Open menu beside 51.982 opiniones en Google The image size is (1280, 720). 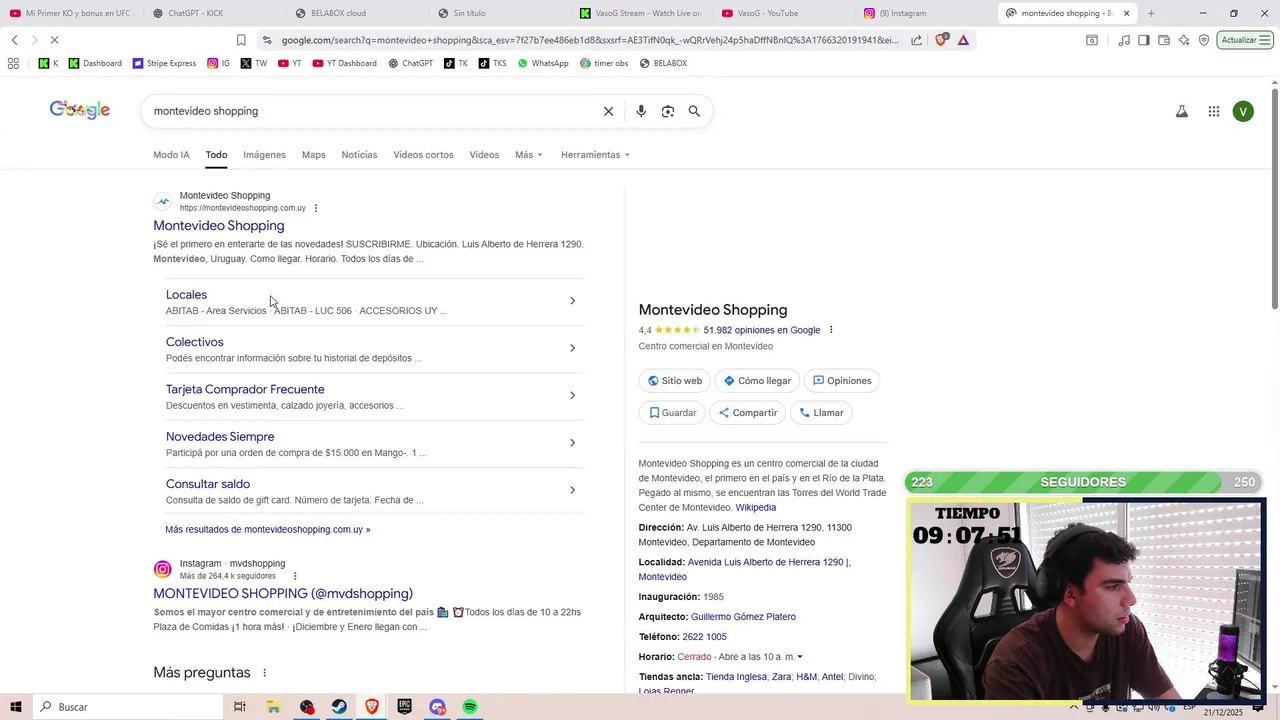(831, 330)
